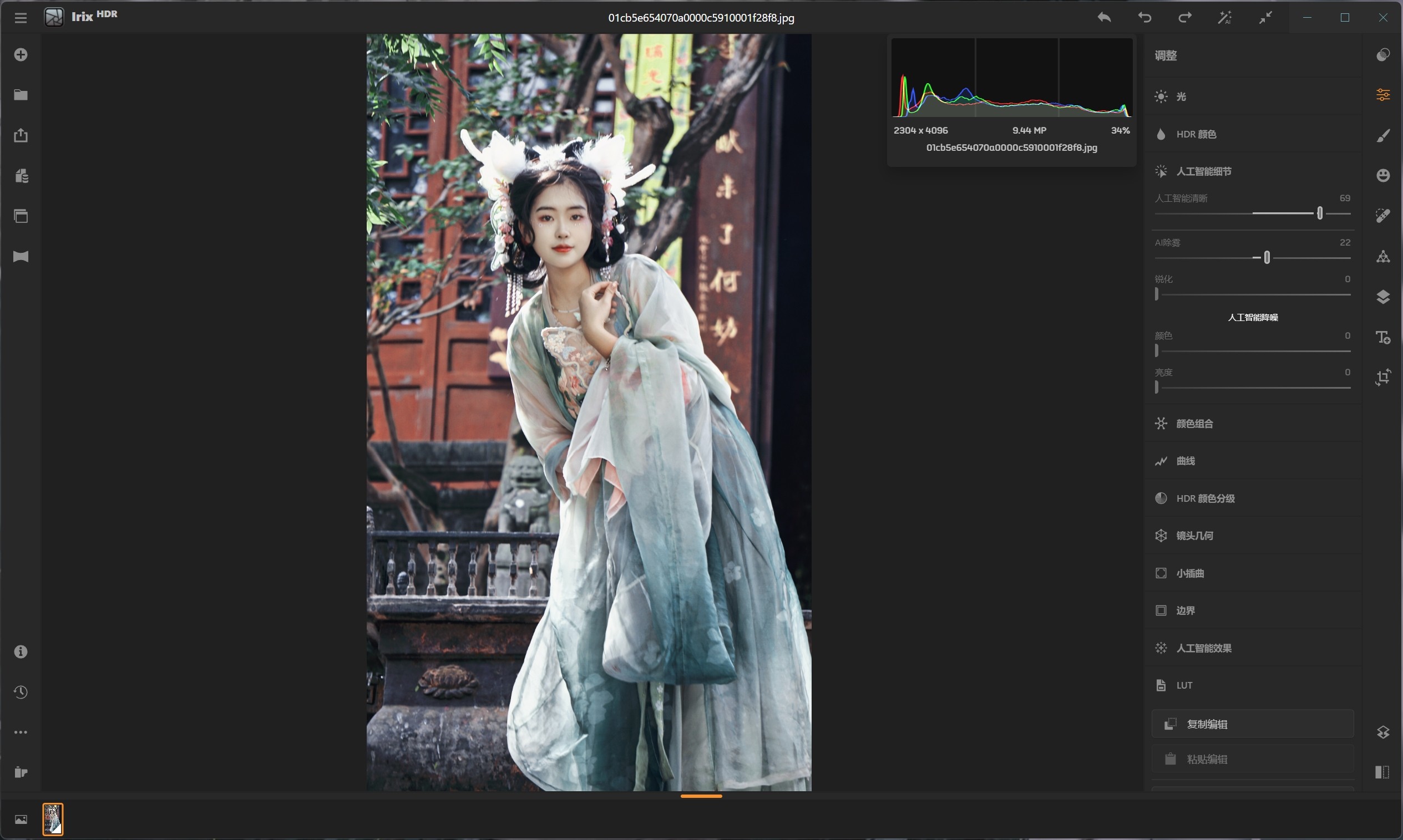Image resolution: width=1403 pixels, height=840 pixels.
Task: Expand the 小插曲 vignette section
Action: coord(1253,573)
